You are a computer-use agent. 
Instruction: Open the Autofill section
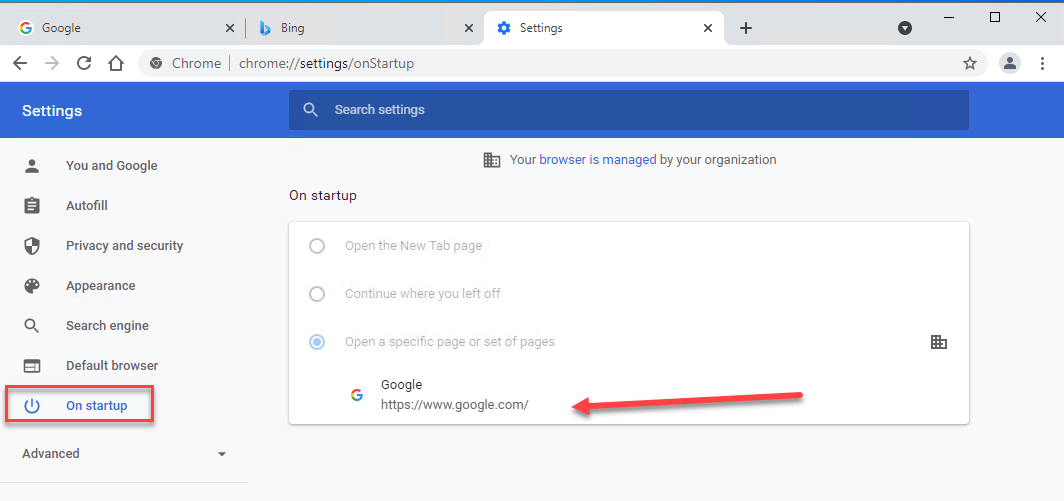click(87, 206)
